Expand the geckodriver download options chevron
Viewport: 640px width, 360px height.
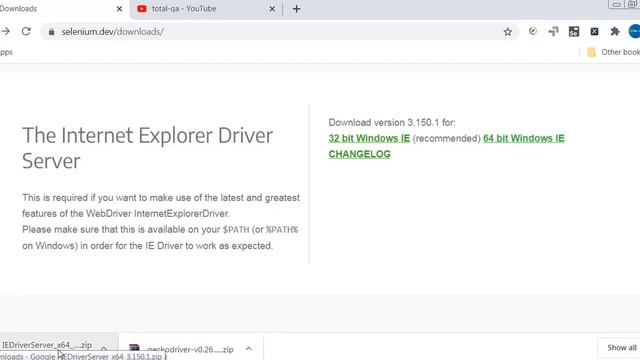249,349
